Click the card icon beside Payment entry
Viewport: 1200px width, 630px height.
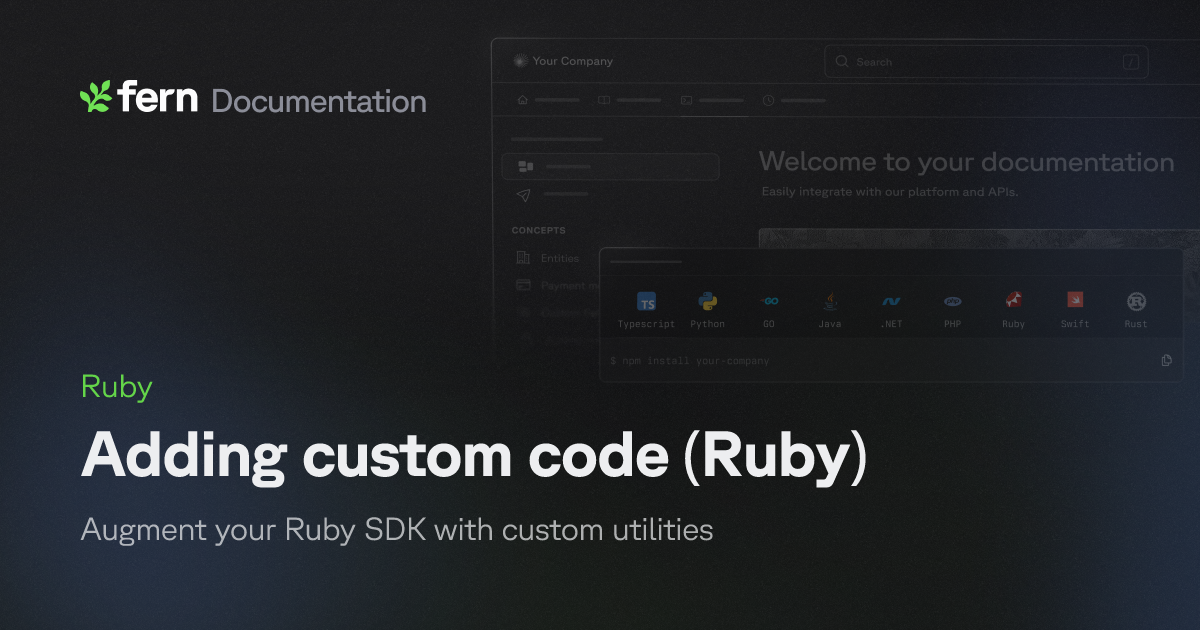(x=523, y=285)
